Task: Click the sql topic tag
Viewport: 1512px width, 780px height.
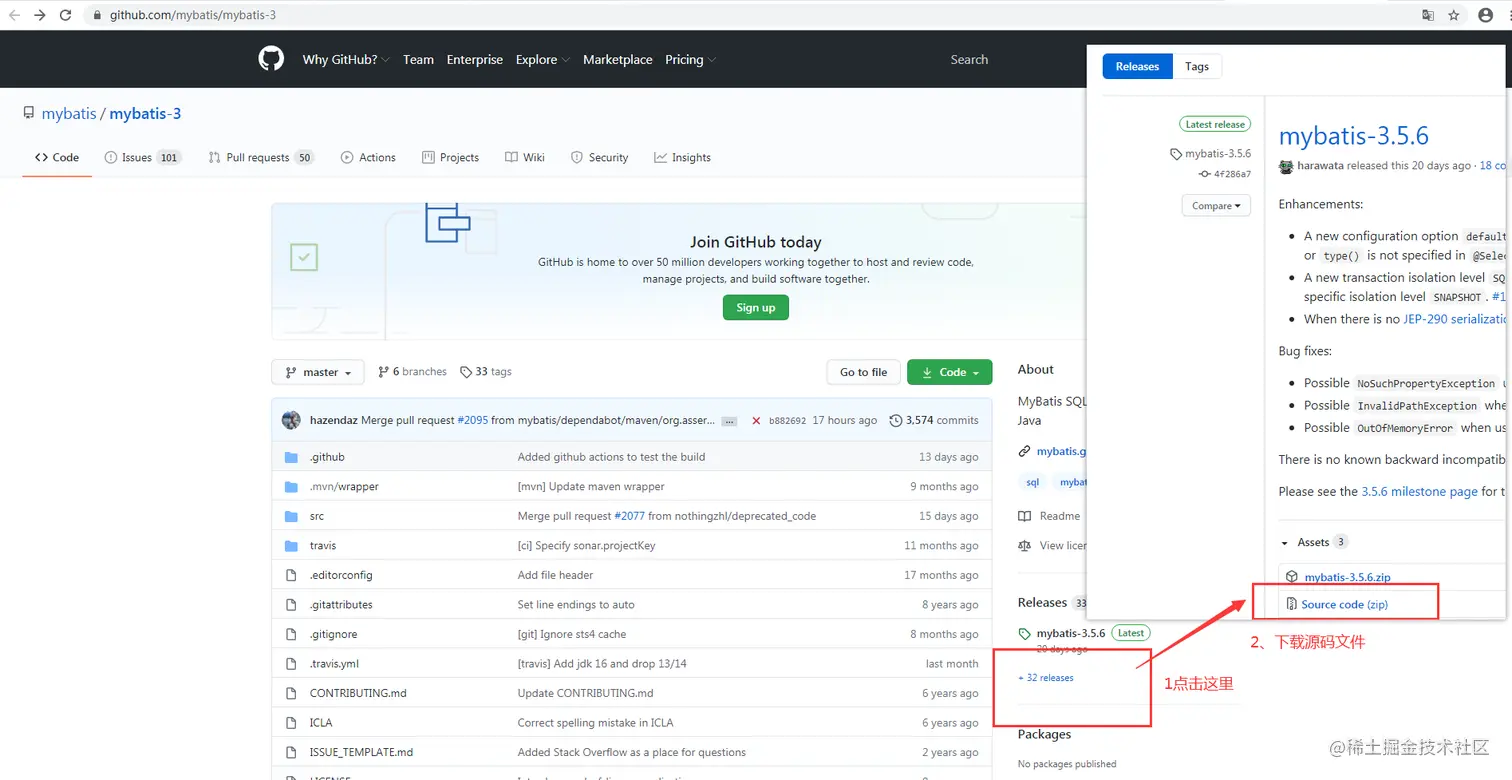Action: click(x=1033, y=482)
